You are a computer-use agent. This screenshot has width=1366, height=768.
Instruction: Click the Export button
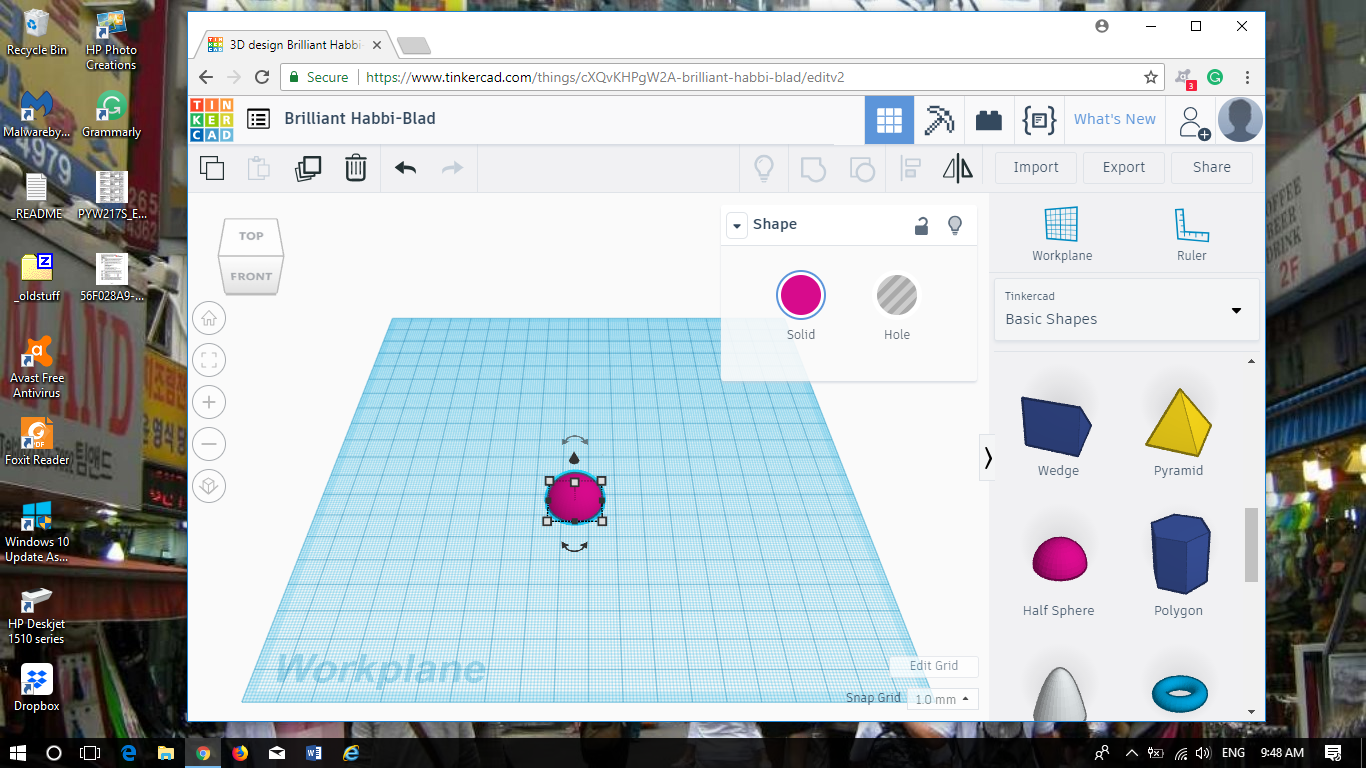1124,167
